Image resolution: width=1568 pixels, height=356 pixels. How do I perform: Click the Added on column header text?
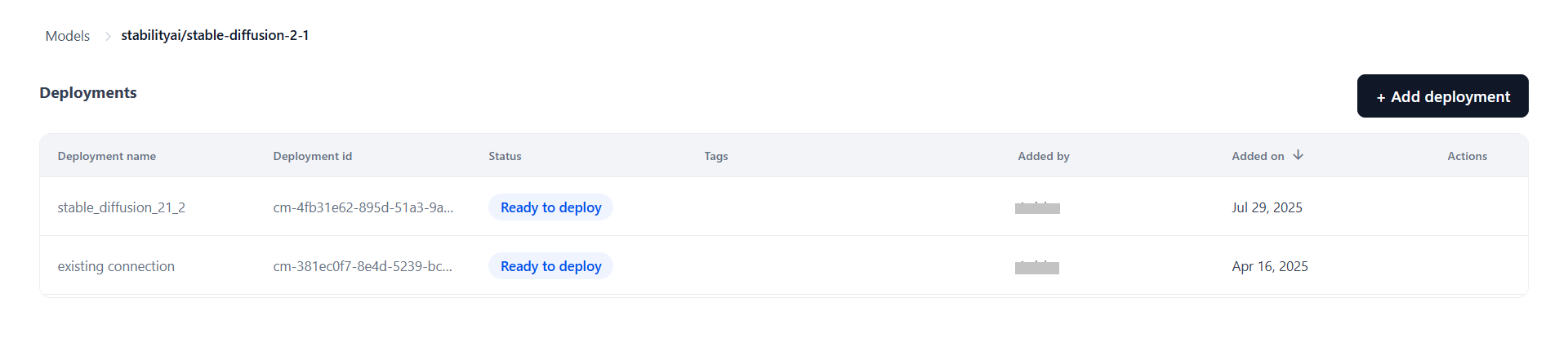click(x=1258, y=156)
